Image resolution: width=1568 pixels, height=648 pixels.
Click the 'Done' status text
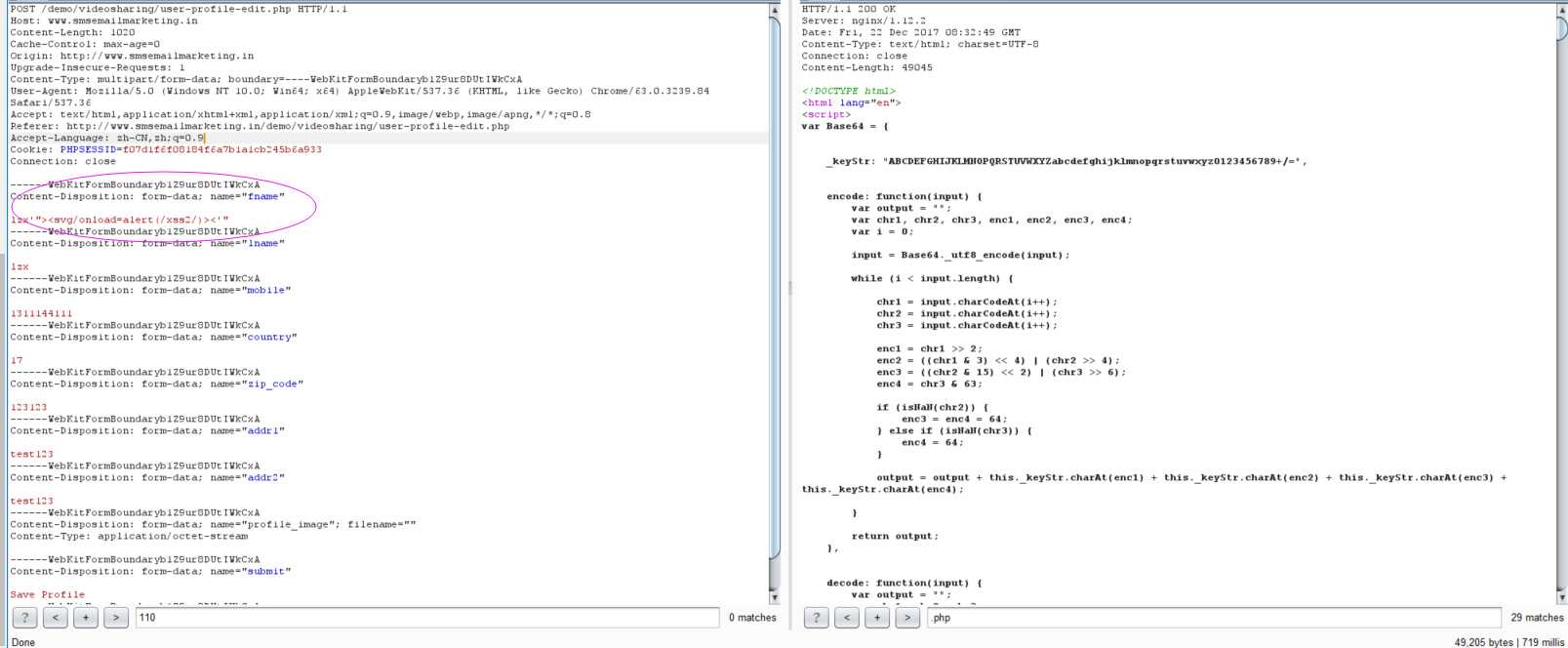coord(23,642)
